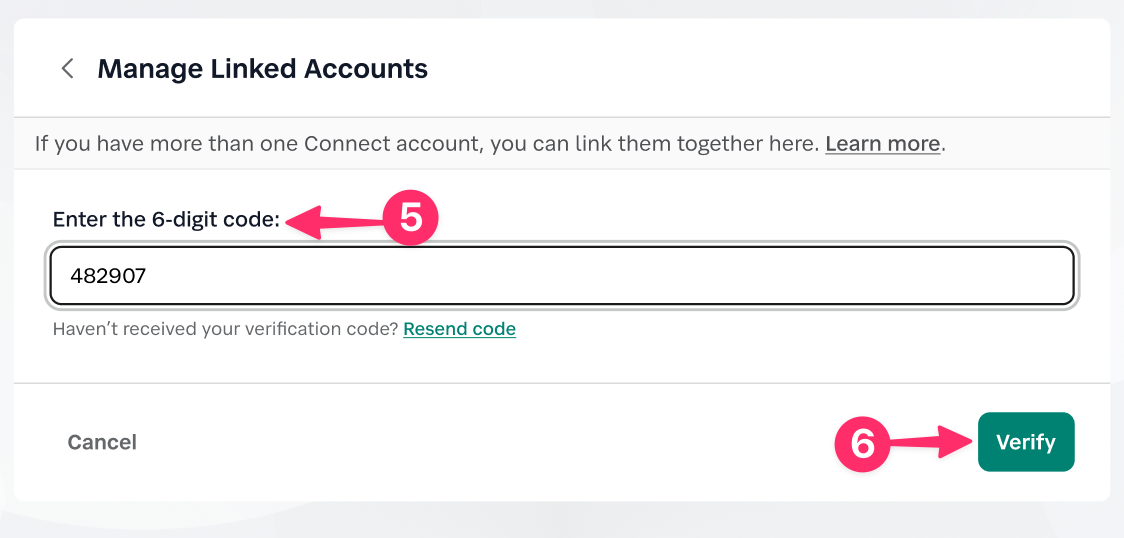The image size is (1124, 538).
Task: Cancel linking the account
Action: 102,442
